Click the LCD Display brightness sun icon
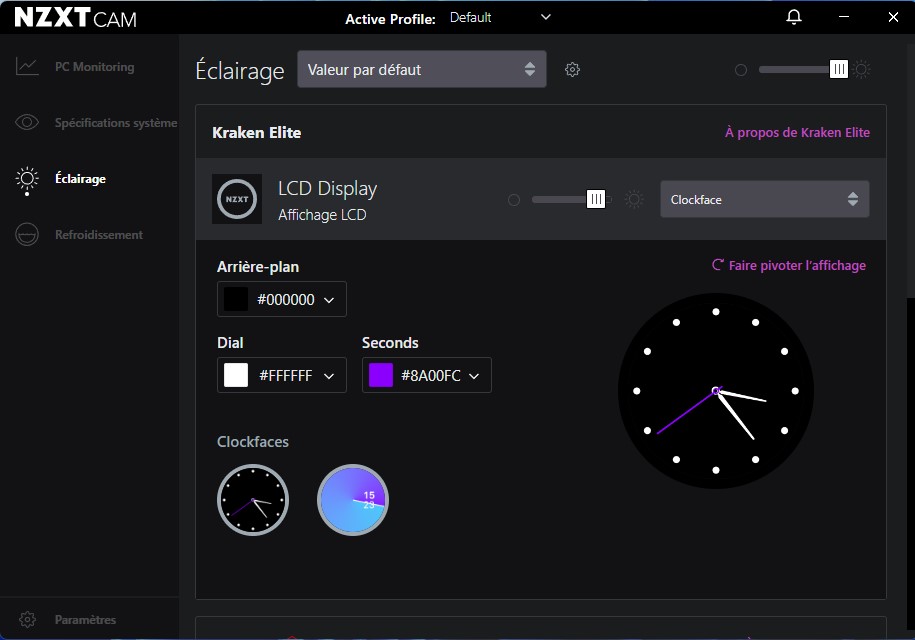The image size is (915, 640). (634, 199)
